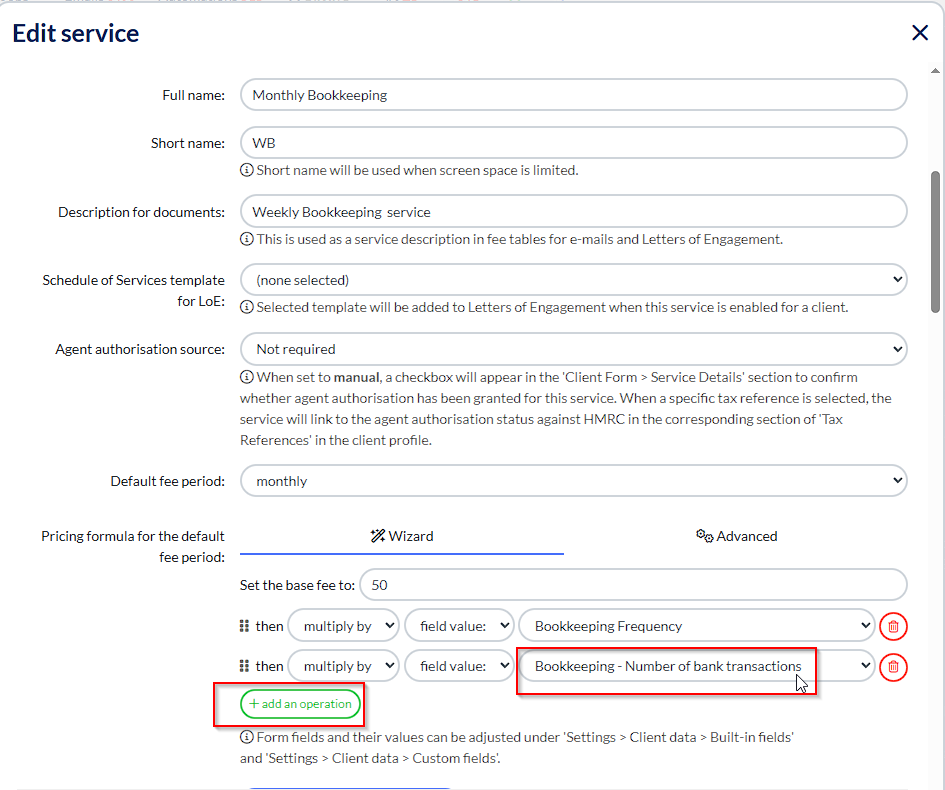
Task: Click the base fee input showing 50
Action: pyautogui.click(x=632, y=585)
